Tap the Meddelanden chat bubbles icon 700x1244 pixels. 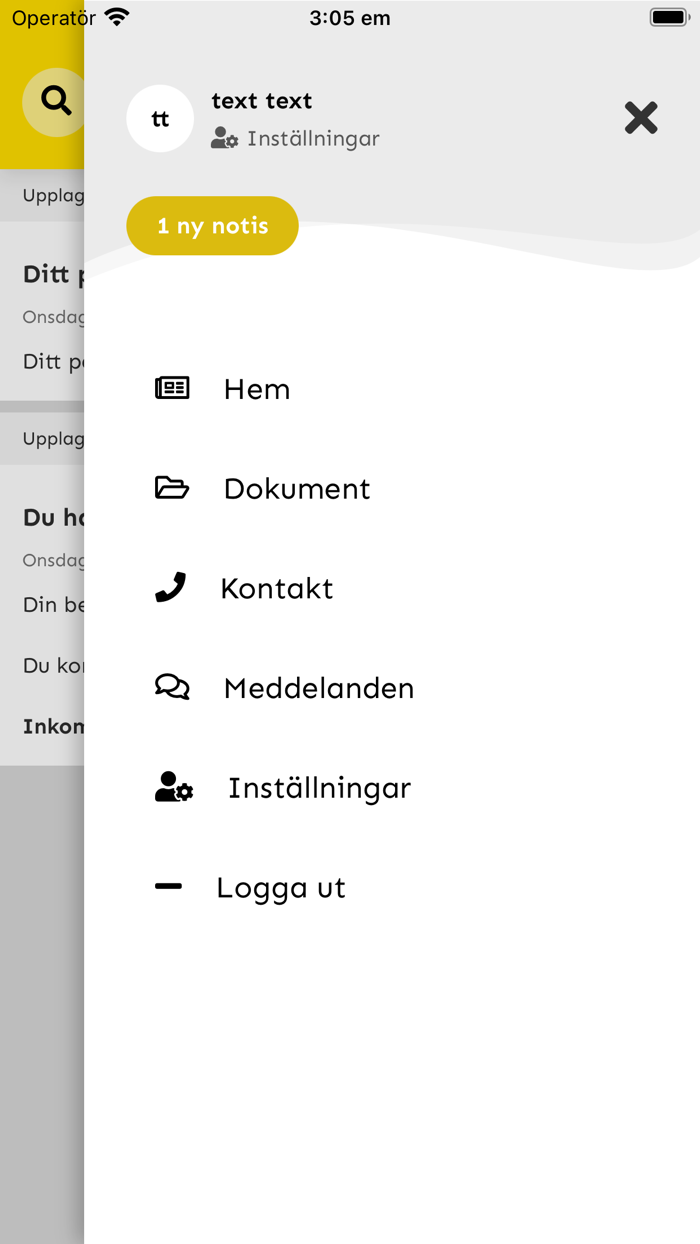point(172,687)
